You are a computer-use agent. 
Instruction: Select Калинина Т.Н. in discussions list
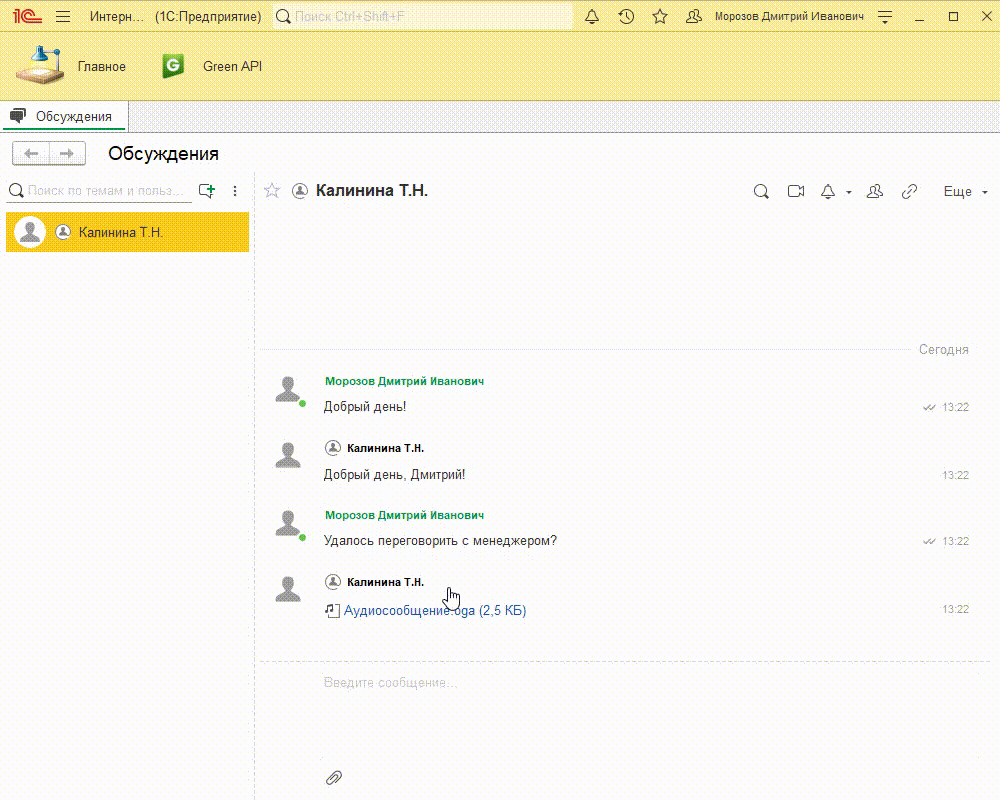tap(127, 232)
